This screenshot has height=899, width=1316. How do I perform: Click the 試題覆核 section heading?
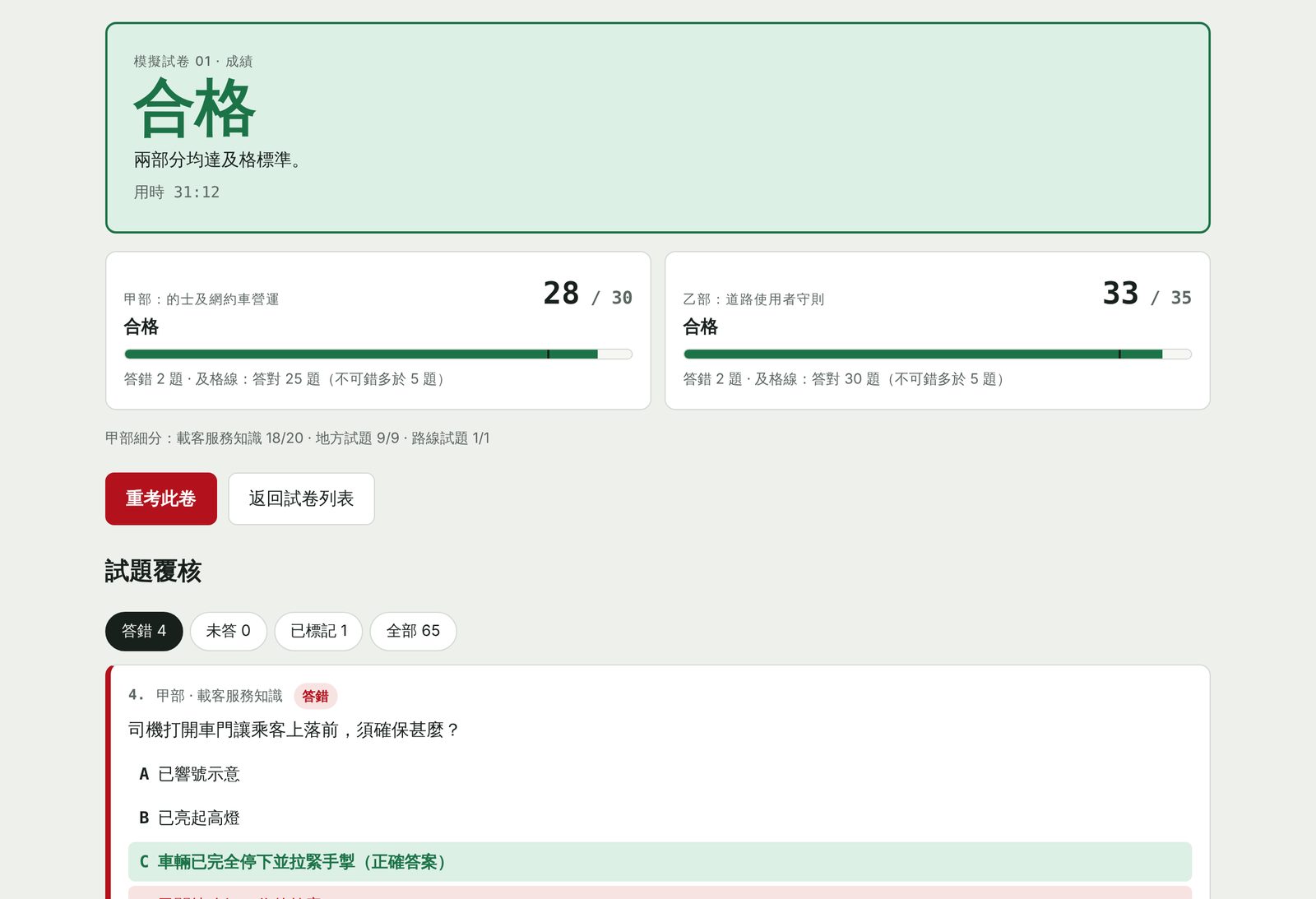click(153, 571)
